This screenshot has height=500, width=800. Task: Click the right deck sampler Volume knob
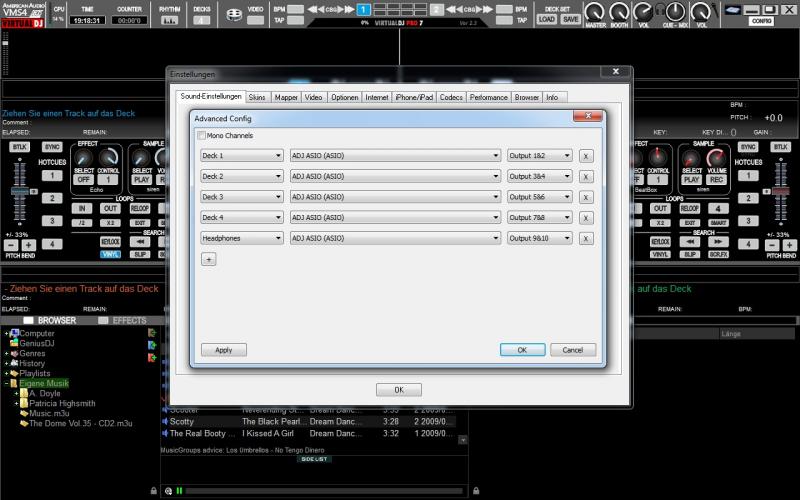click(716, 158)
